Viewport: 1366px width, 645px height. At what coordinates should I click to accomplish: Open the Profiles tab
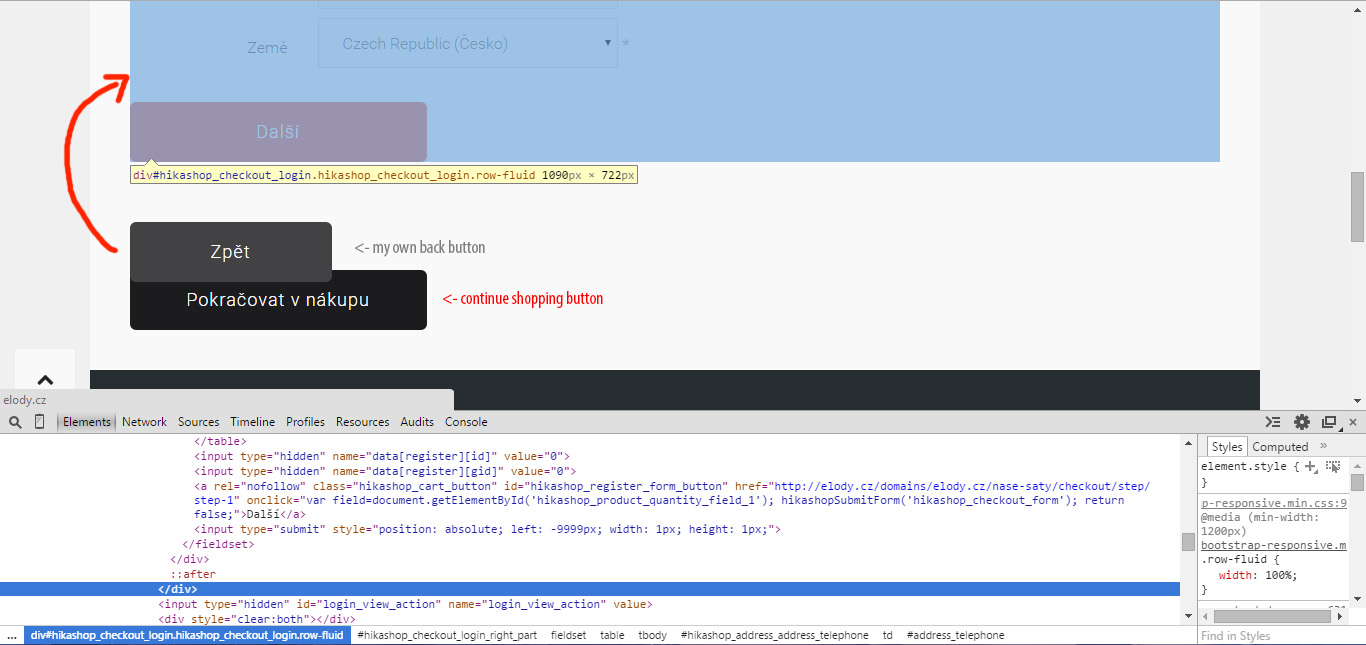(x=305, y=422)
